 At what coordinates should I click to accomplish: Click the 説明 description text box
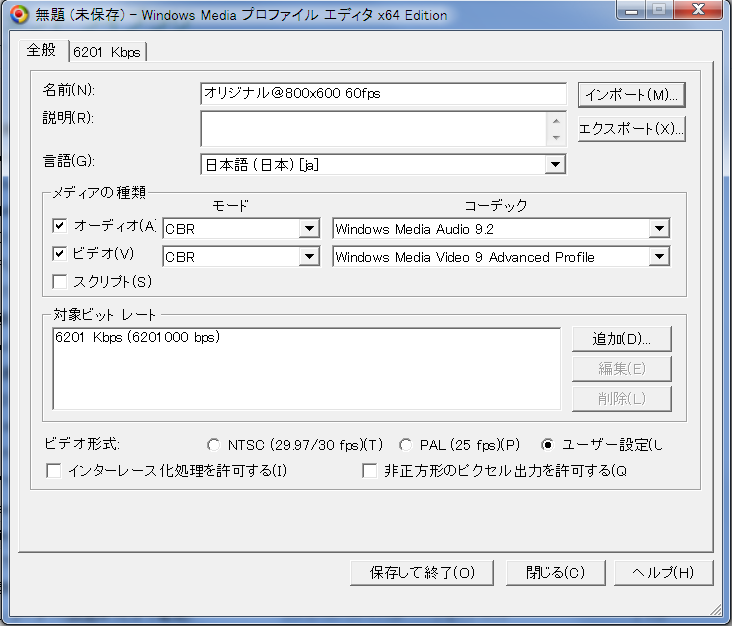point(373,129)
